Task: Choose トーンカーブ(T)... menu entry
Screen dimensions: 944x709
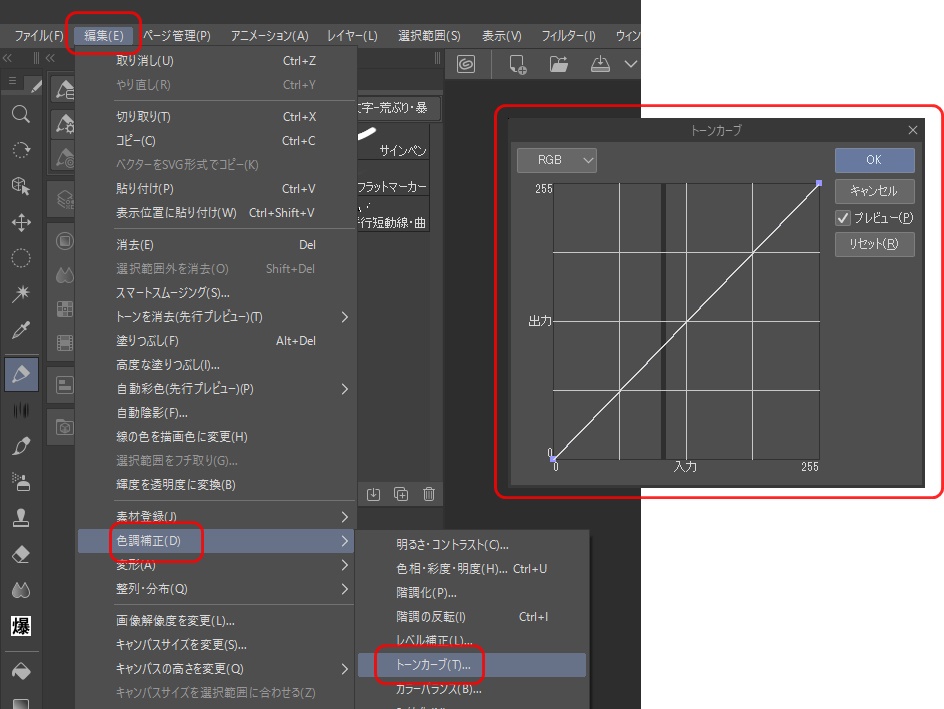Action: click(472, 665)
